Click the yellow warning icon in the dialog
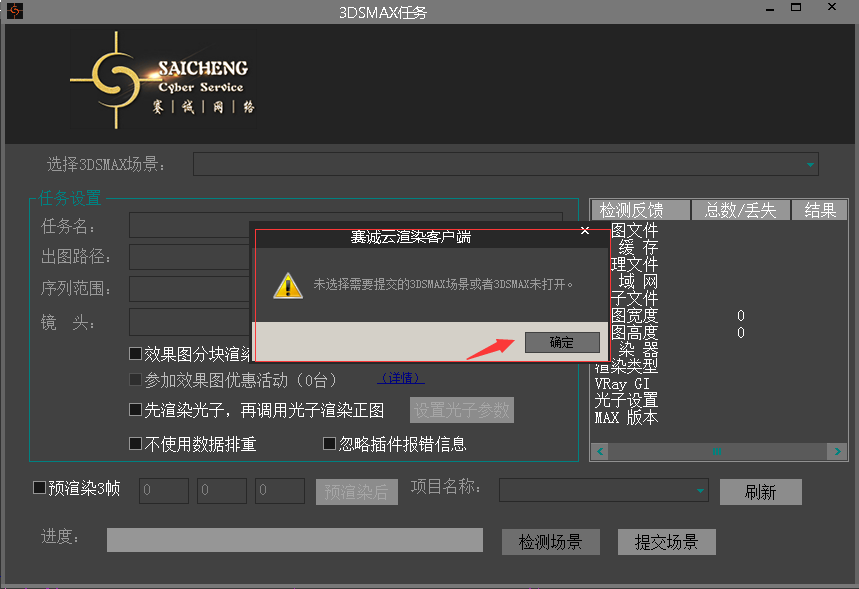Image resolution: width=859 pixels, height=589 pixels. tap(288, 285)
